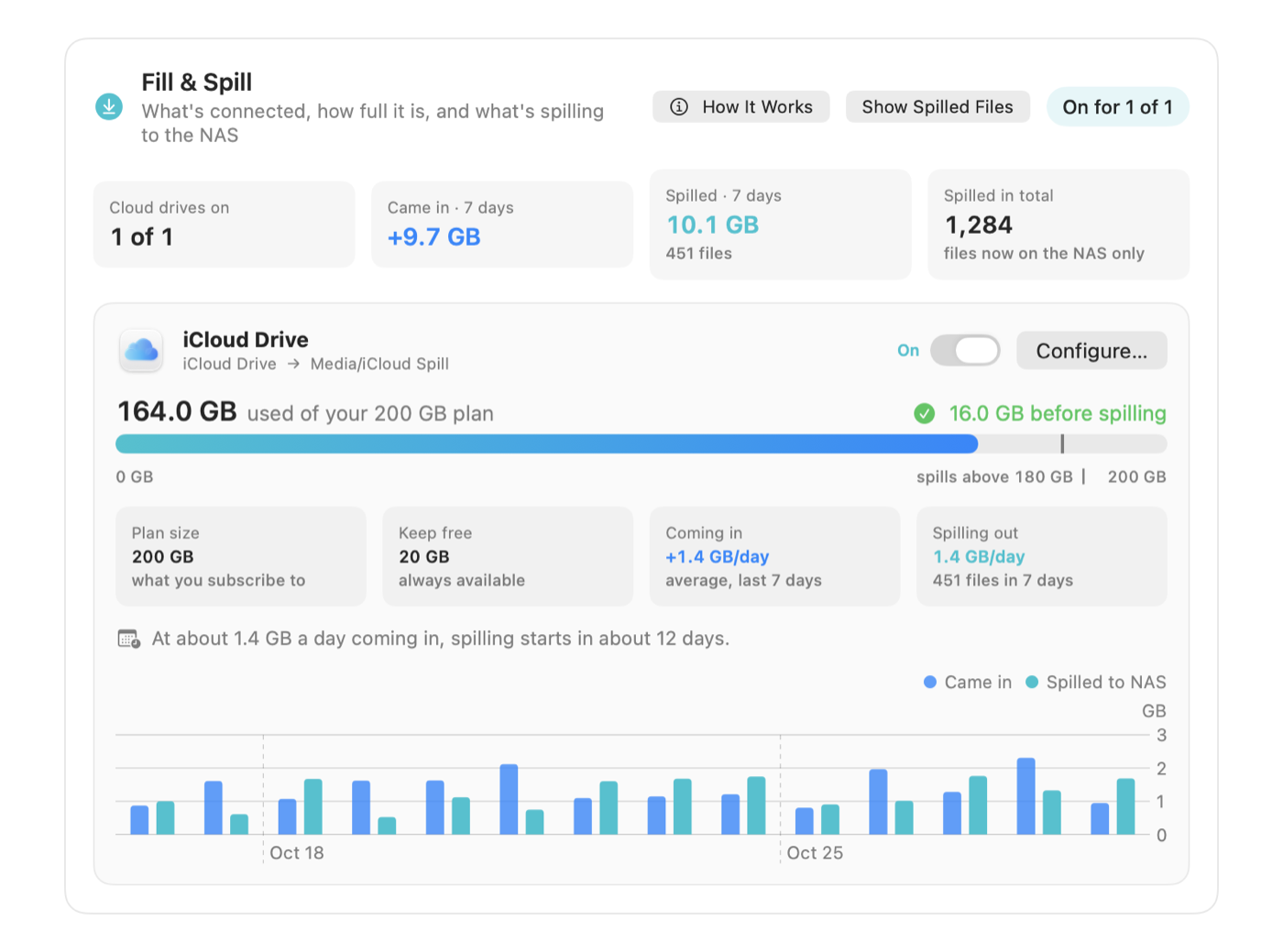Image resolution: width=1283 pixels, height=952 pixels.
Task: Show Spilled Files list
Action: [x=938, y=106]
